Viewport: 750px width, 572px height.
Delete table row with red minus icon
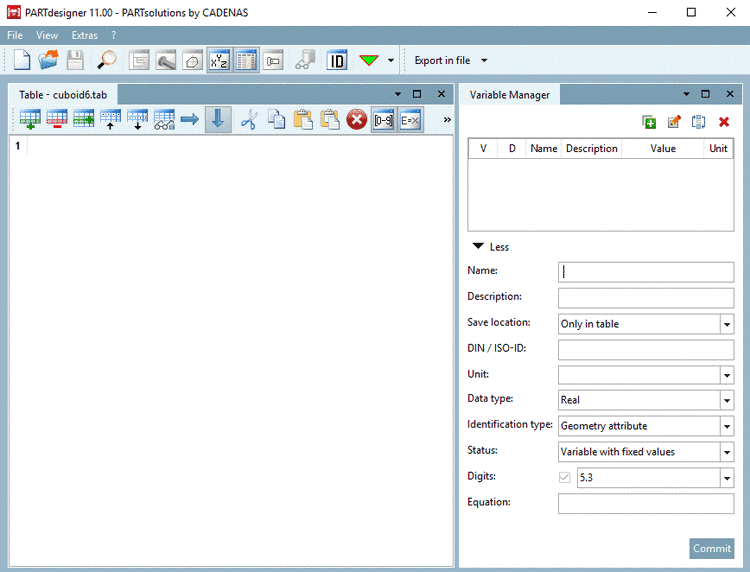pyautogui.click(x=57, y=120)
